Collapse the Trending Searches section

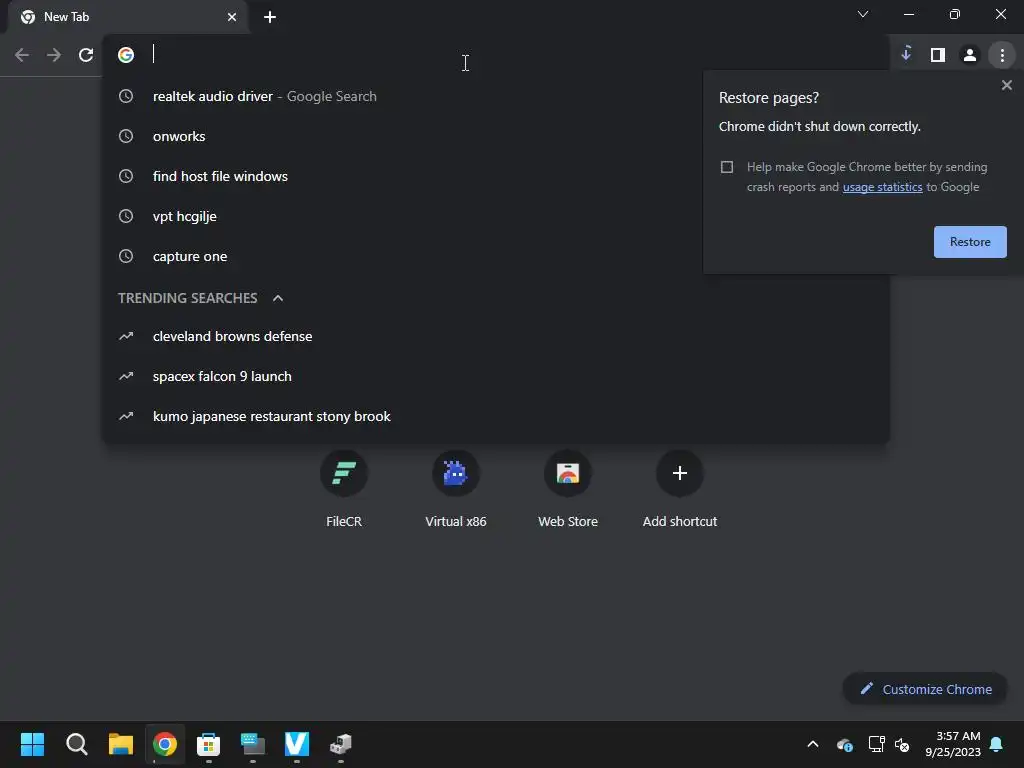point(278,298)
